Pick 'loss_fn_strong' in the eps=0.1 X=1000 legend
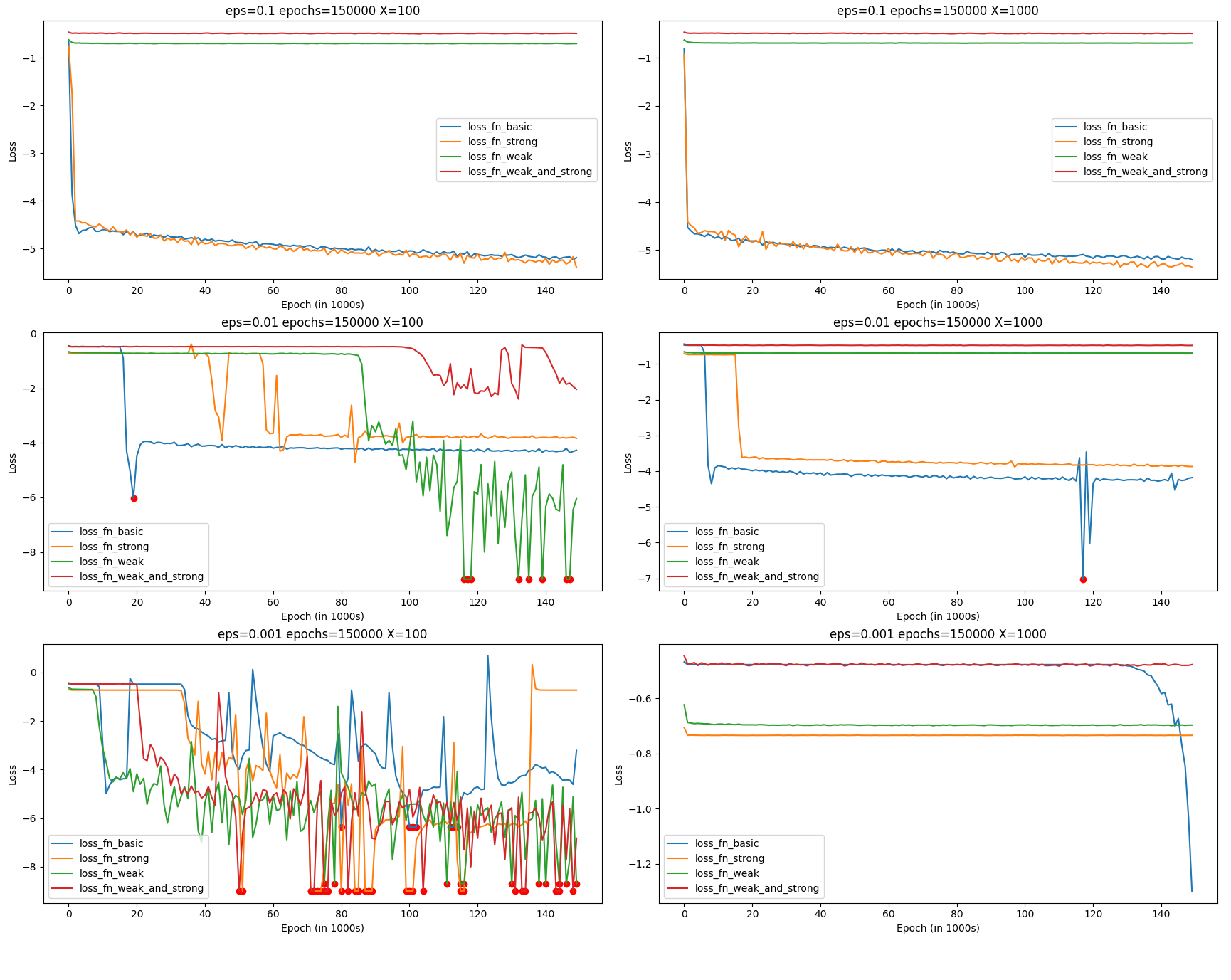 coord(1118,142)
